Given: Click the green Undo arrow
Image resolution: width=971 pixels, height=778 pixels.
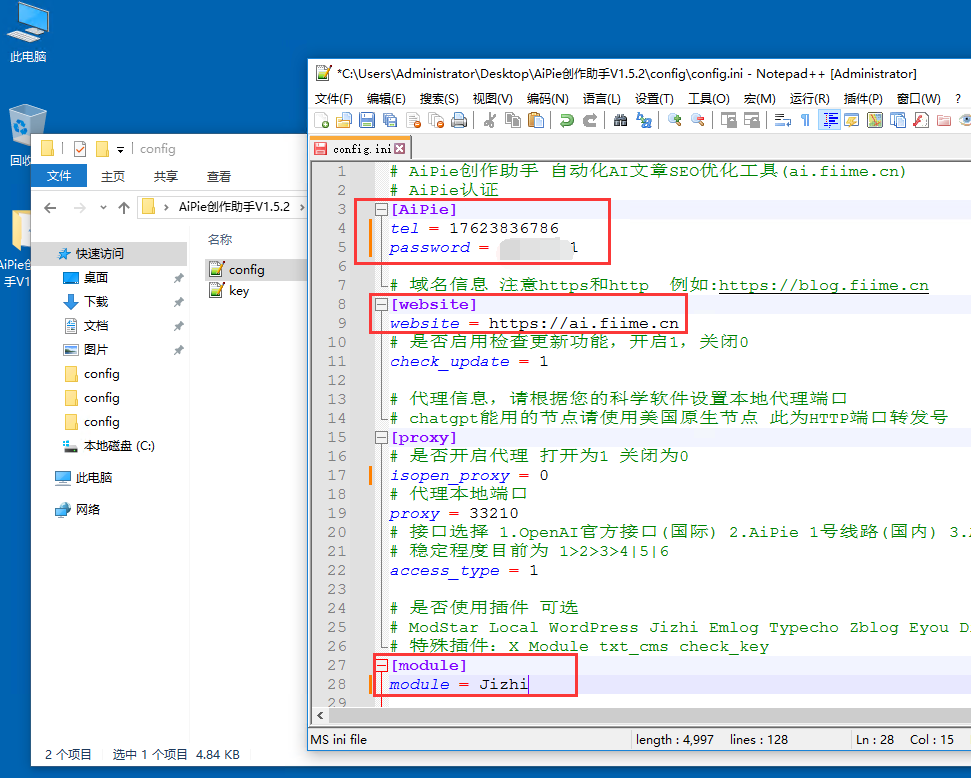Looking at the screenshot, I should 566,120.
